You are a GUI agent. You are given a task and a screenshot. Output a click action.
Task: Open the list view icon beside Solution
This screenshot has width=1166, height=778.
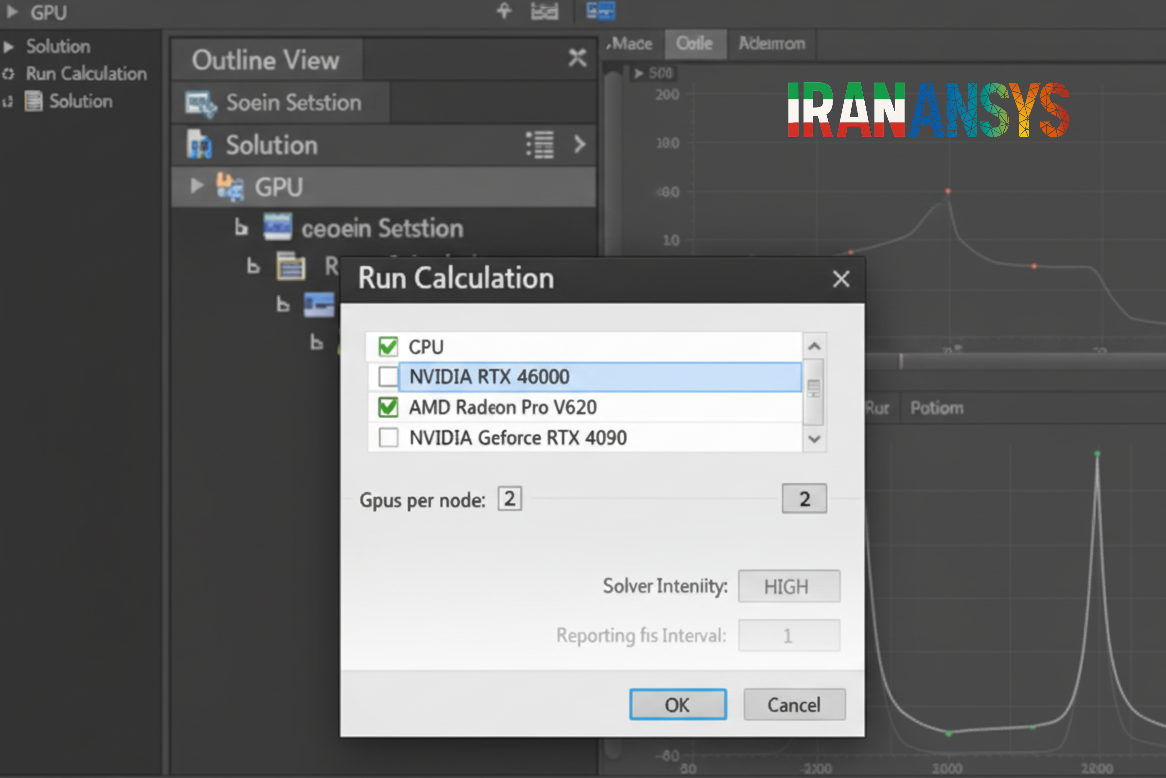click(540, 144)
